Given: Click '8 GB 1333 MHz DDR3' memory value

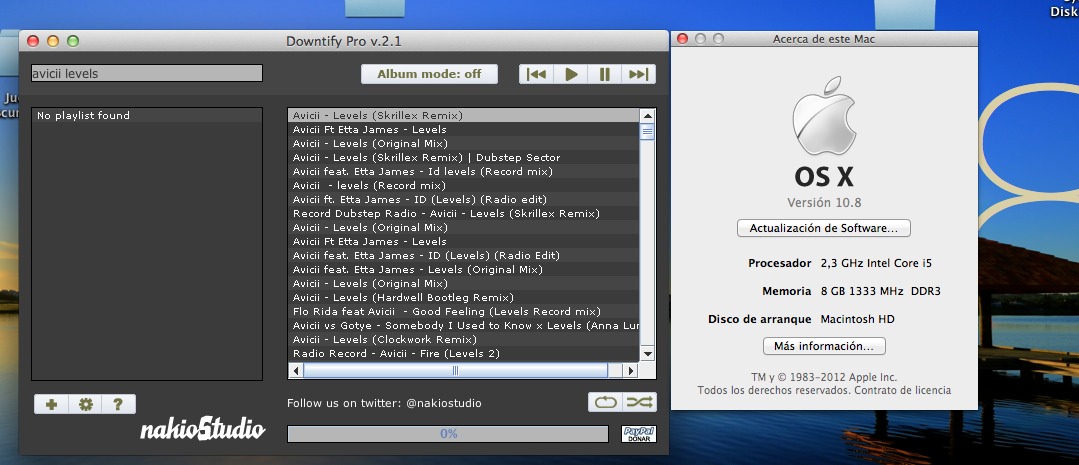Looking at the screenshot, I should pyautogui.click(x=880, y=292).
